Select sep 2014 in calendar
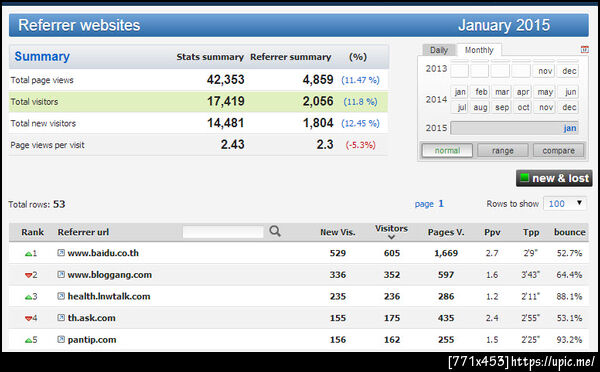Viewport: 600px width, 372px height. (x=502, y=107)
